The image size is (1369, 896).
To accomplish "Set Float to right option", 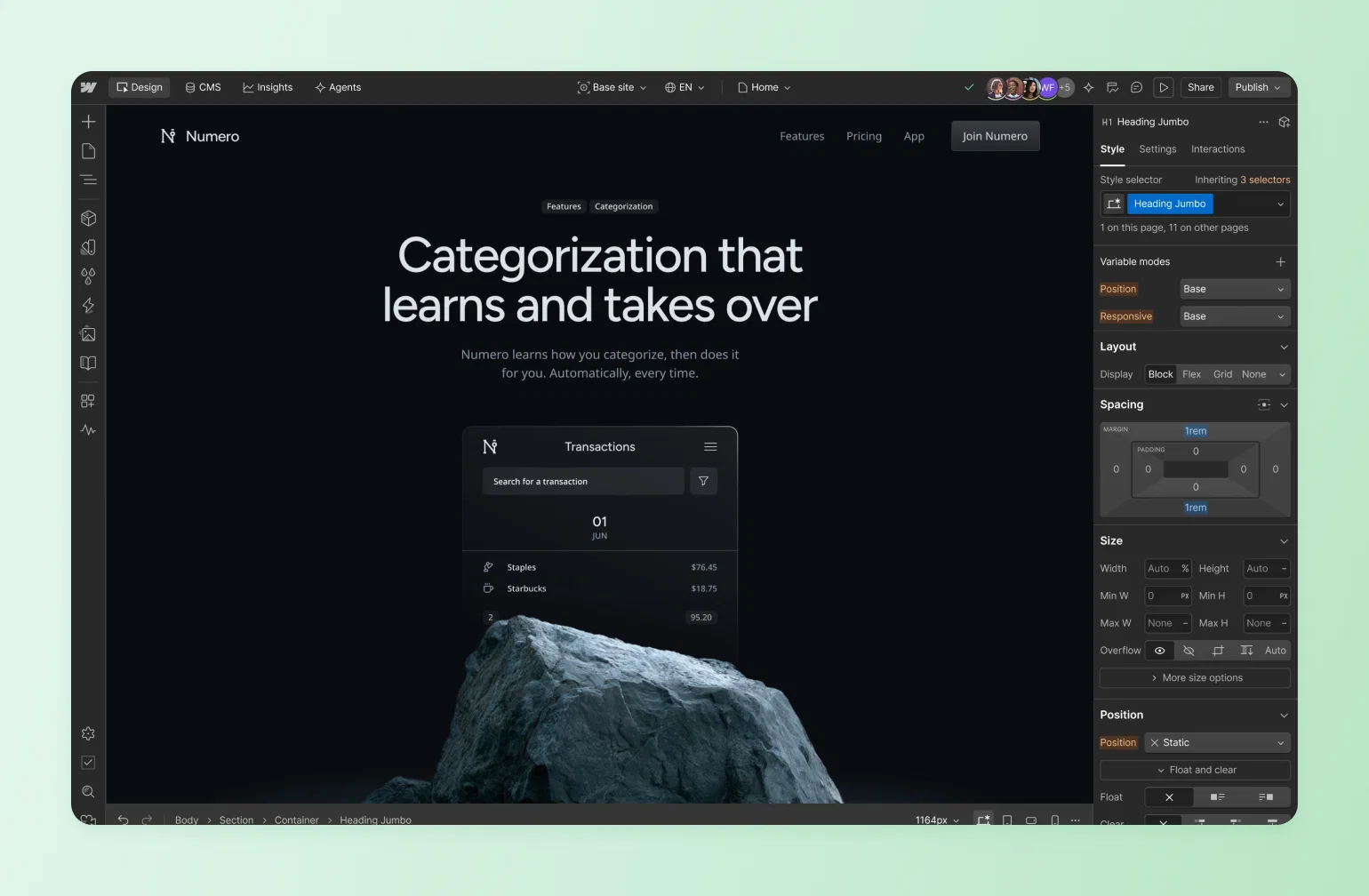I will (x=1266, y=797).
